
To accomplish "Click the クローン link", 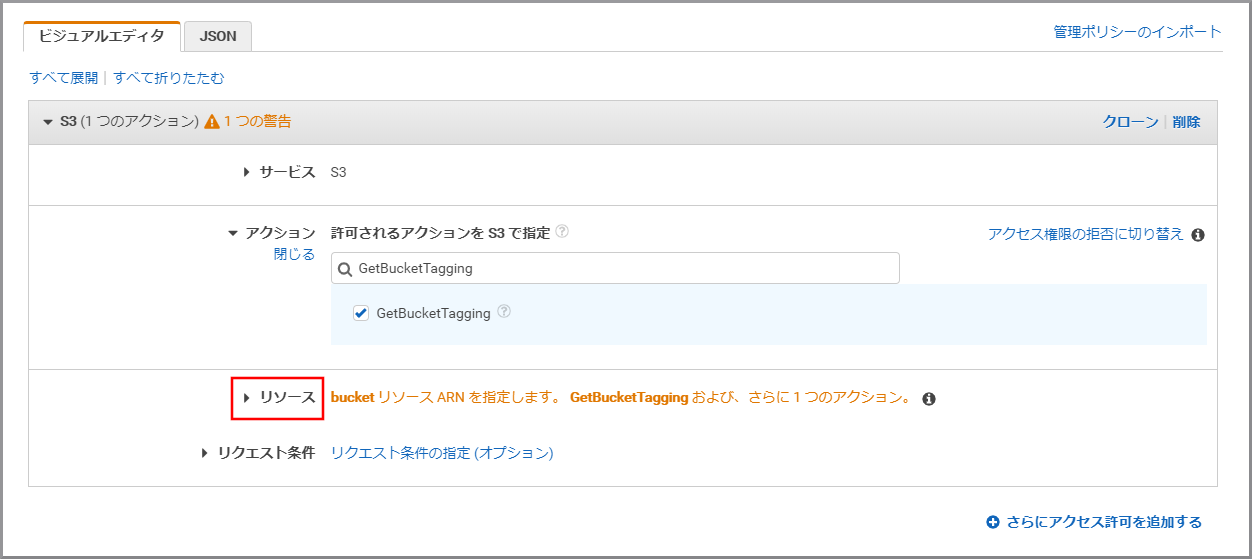I will tap(1130, 122).
